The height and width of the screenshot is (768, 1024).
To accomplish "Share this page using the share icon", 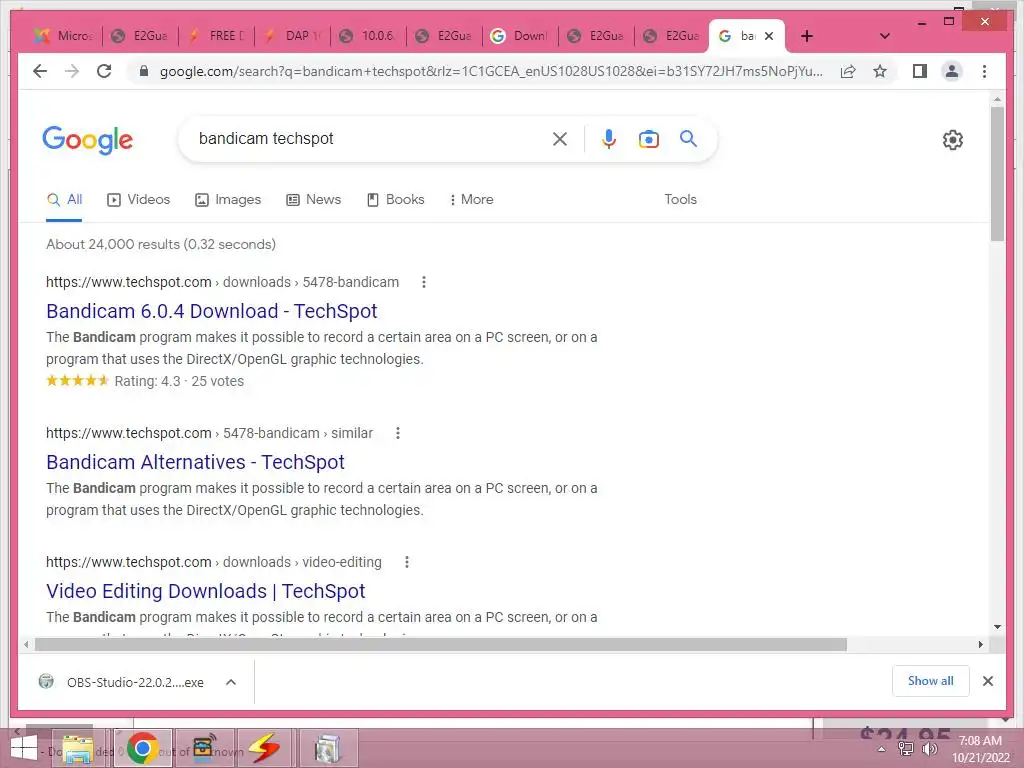I will coord(848,71).
